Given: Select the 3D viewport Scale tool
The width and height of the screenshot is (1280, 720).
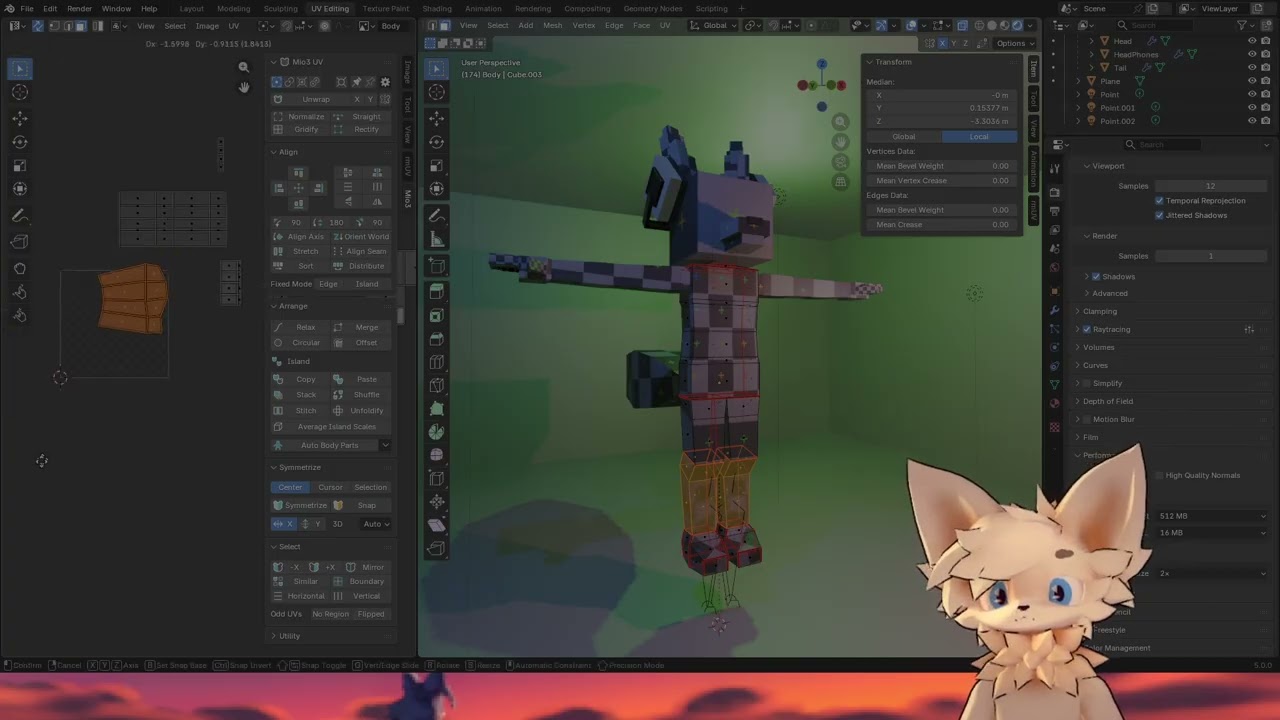Looking at the screenshot, I should 436,166.
